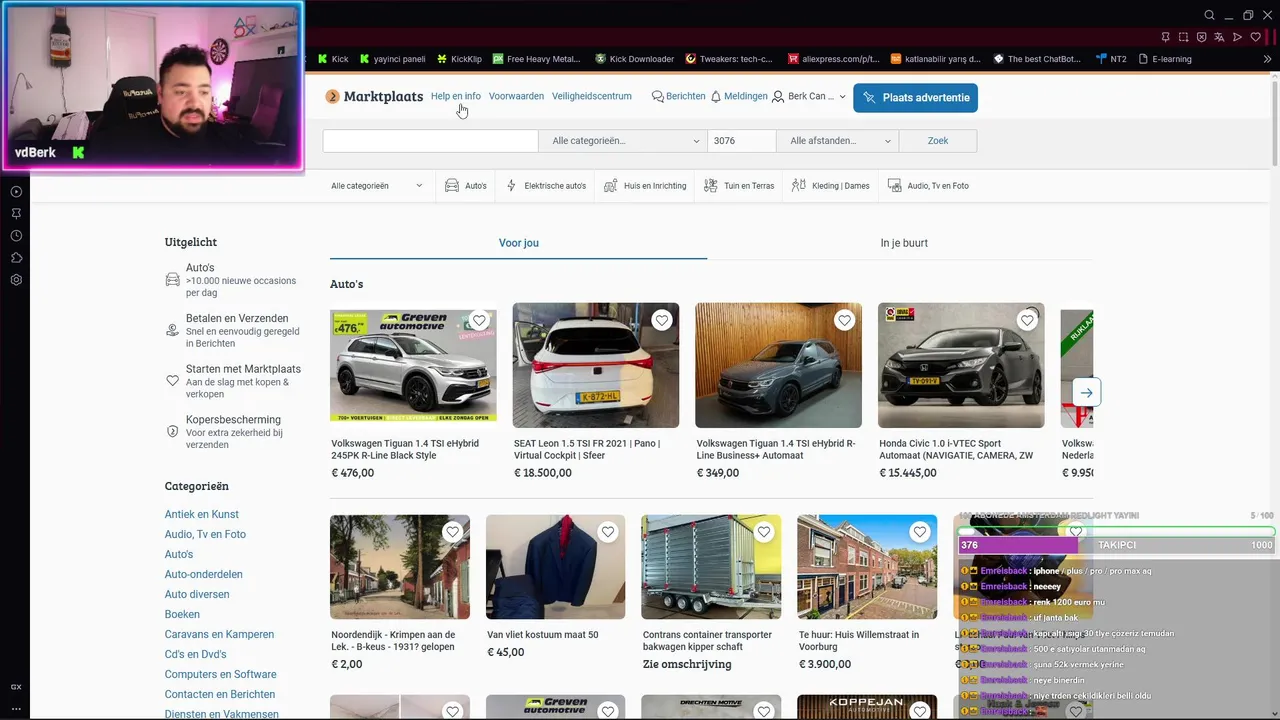Open the Kick Downloader bookmark
Screen dimensions: 1280x720
pos(634,59)
